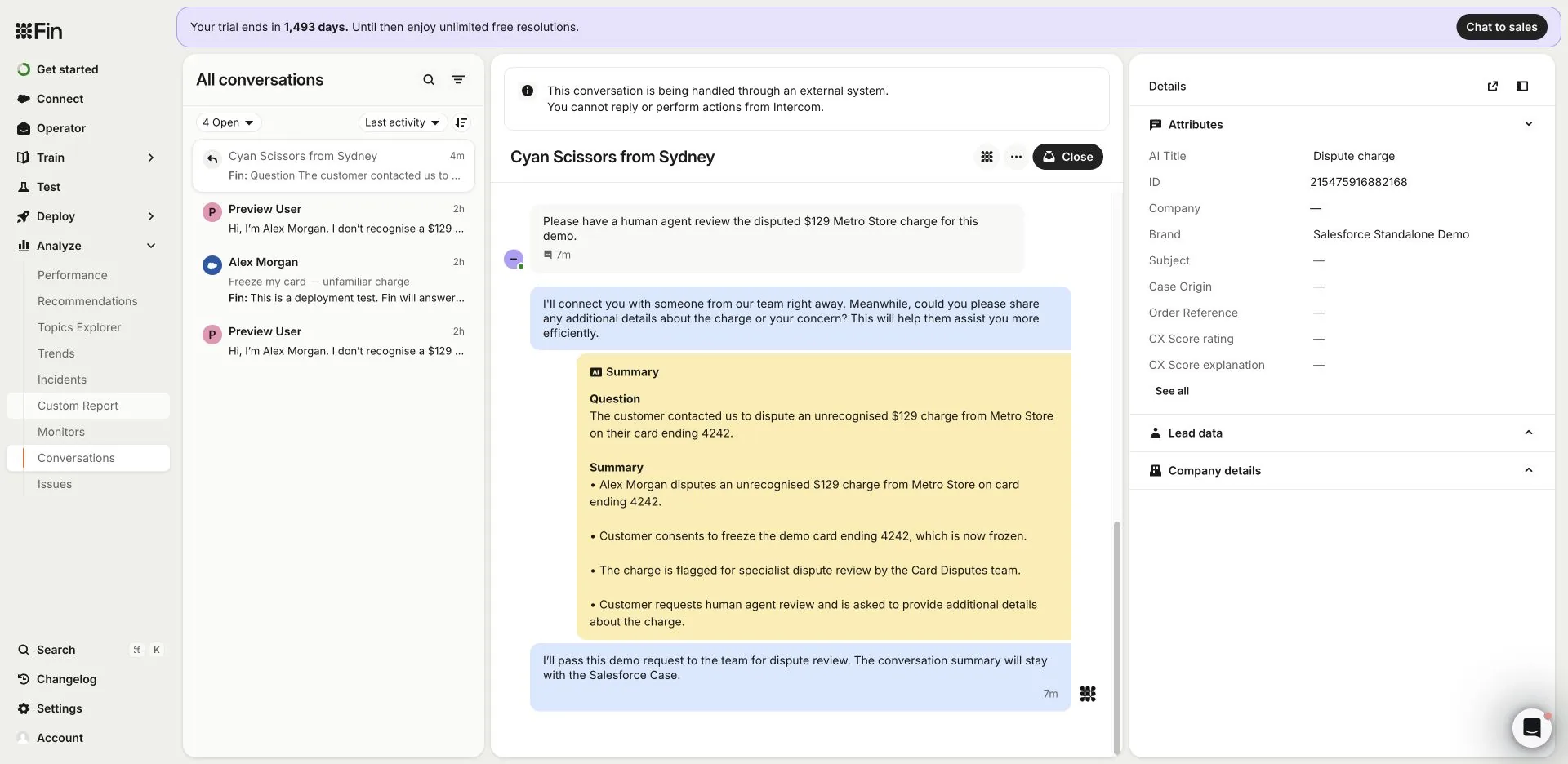Open Get started in sidebar
This screenshot has height=764, width=1568.
click(x=68, y=69)
